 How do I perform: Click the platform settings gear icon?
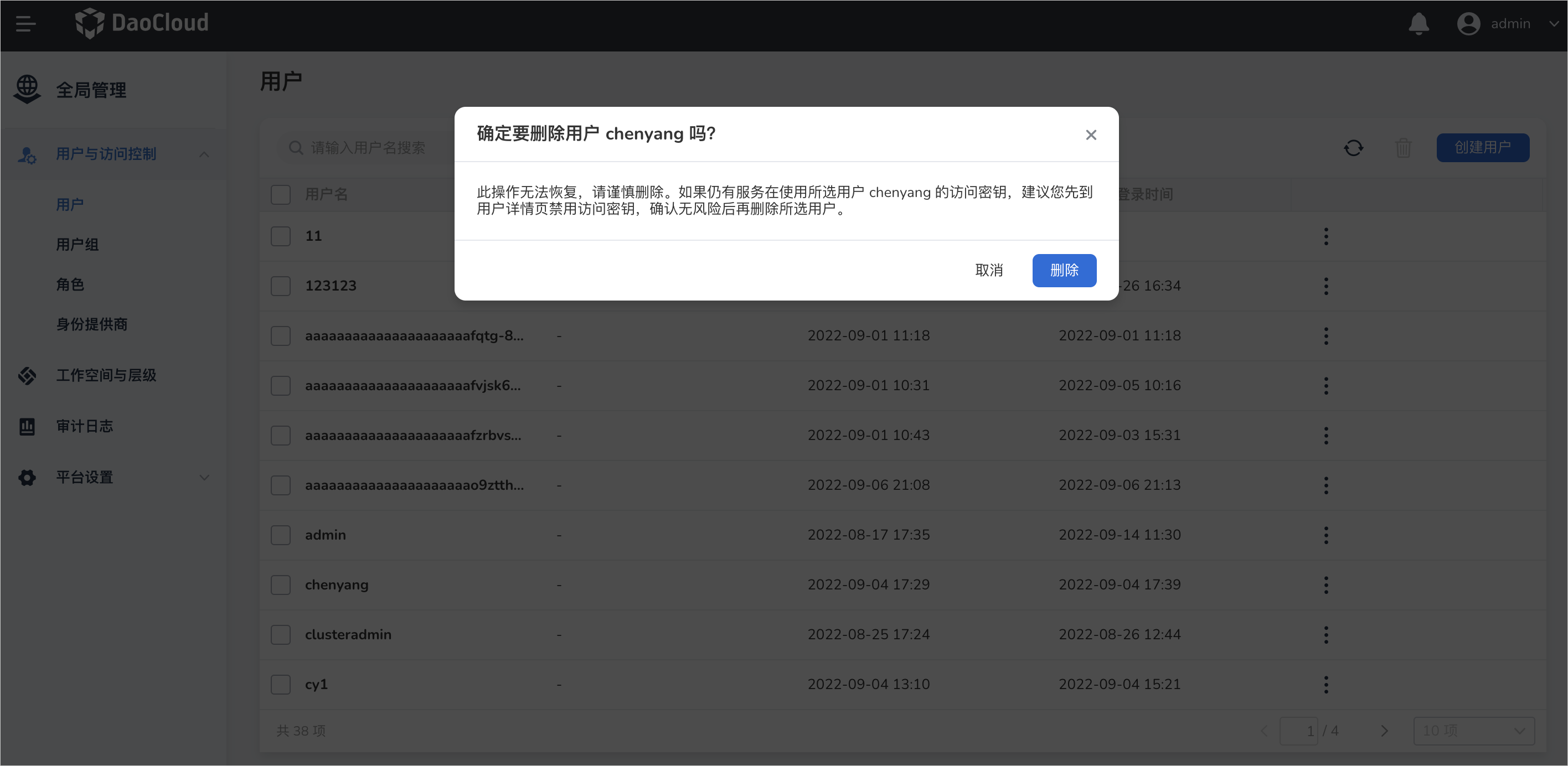coord(27,478)
